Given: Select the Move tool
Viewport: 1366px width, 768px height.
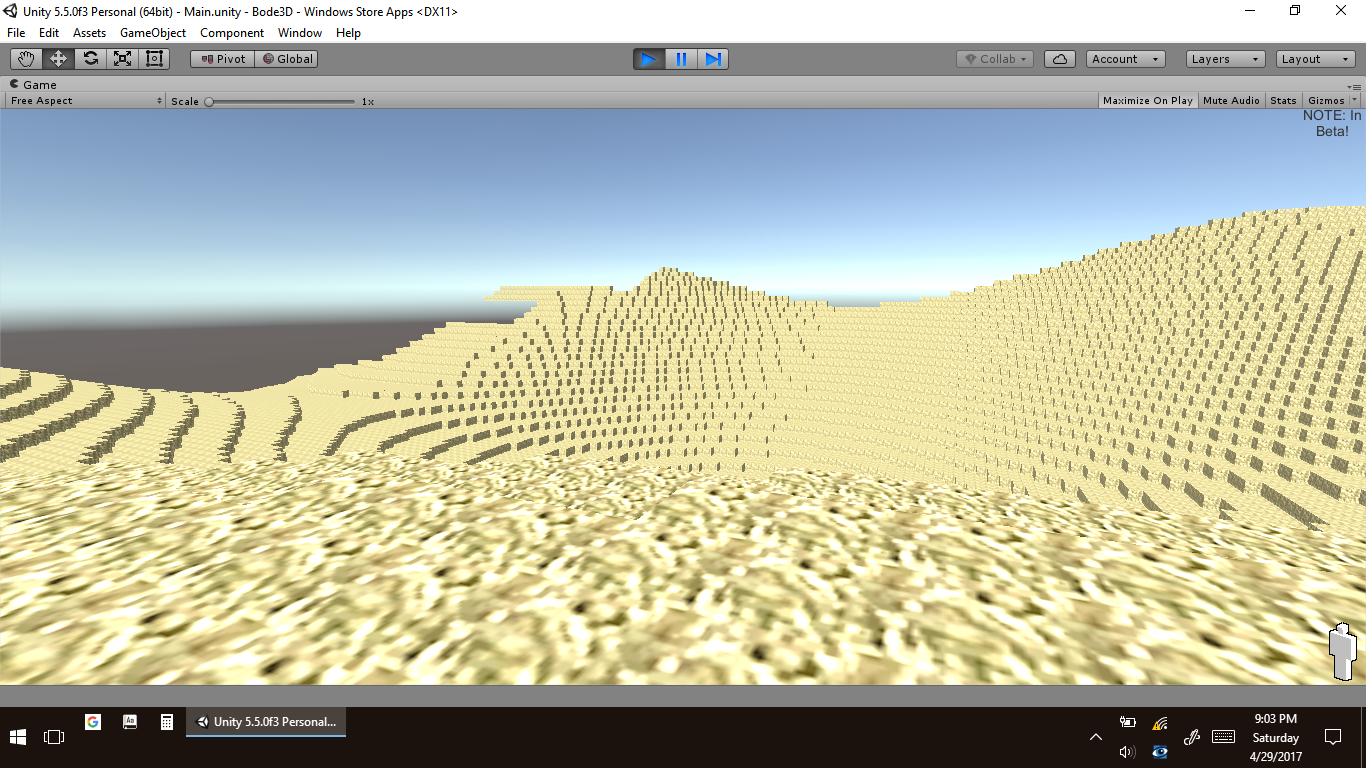Looking at the screenshot, I should coord(58,59).
